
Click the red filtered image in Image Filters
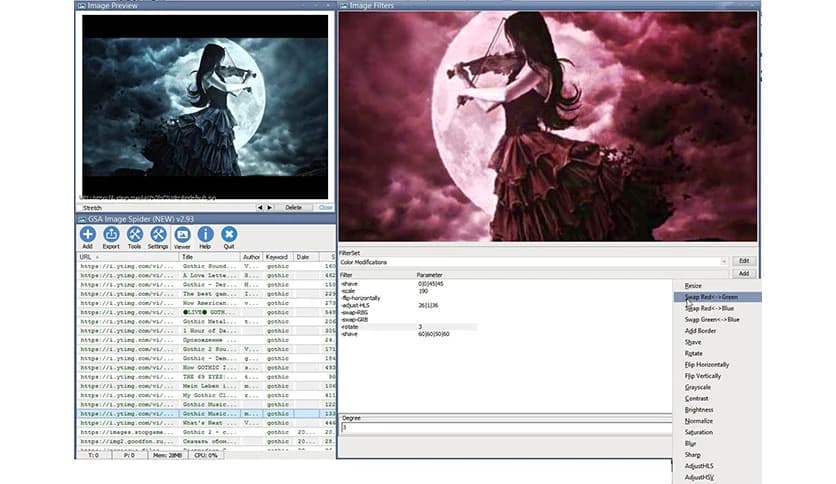[x=548, y=126]
